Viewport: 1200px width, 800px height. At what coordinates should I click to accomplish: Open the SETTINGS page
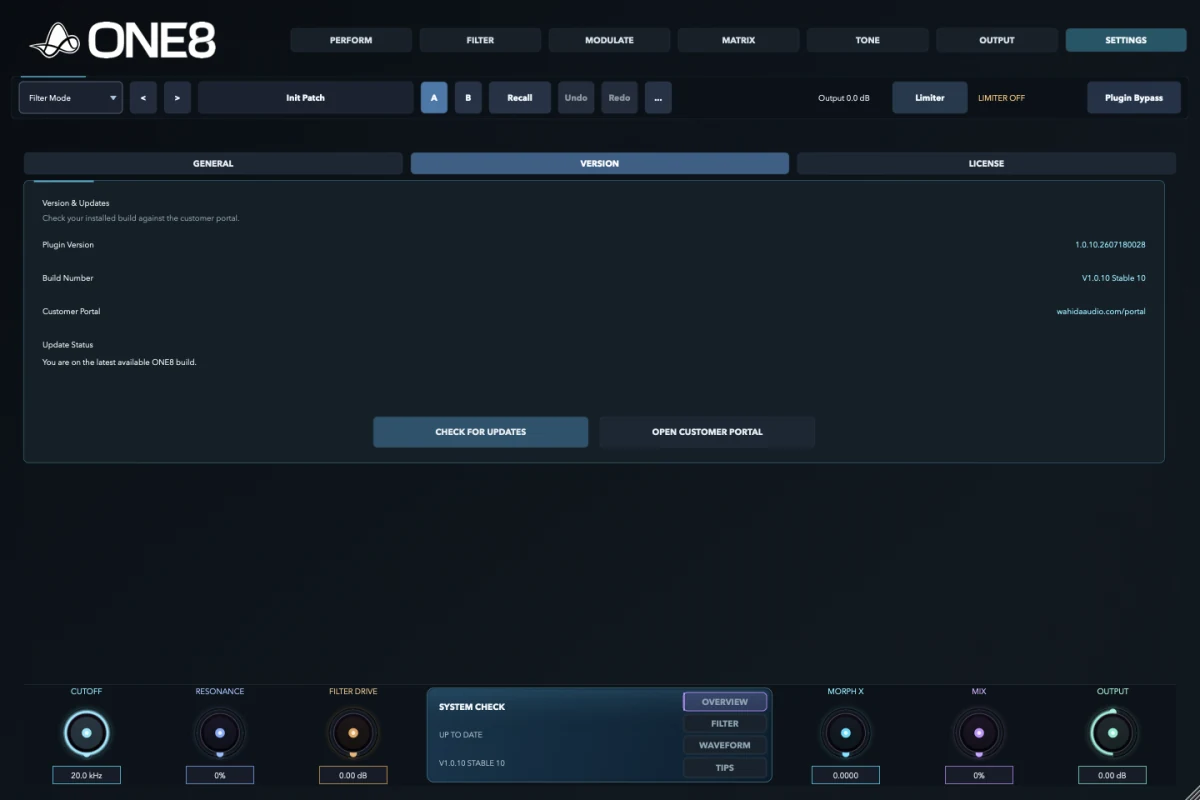pos(1126,40)
